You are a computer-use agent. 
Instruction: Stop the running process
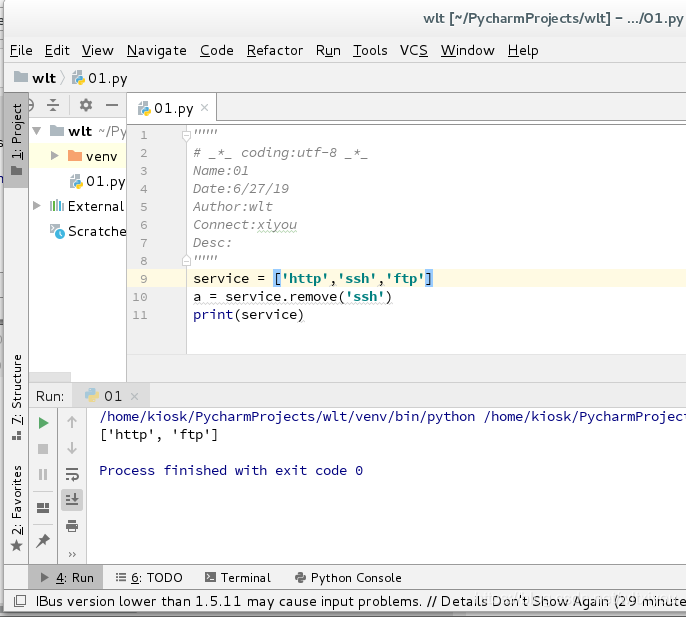(x=43, y=449)
